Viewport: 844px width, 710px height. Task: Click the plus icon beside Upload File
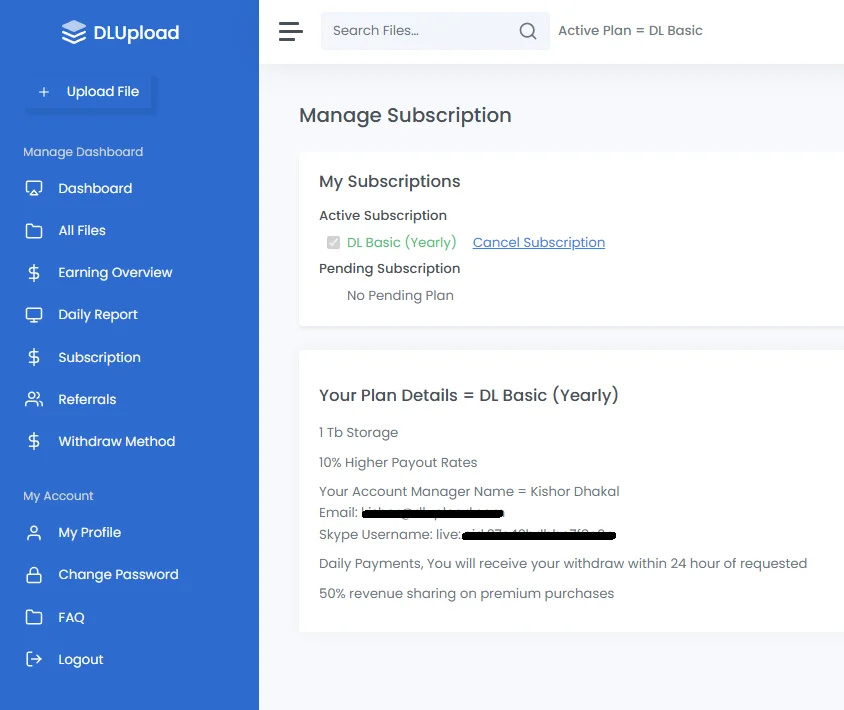click(x=44, y=92)
